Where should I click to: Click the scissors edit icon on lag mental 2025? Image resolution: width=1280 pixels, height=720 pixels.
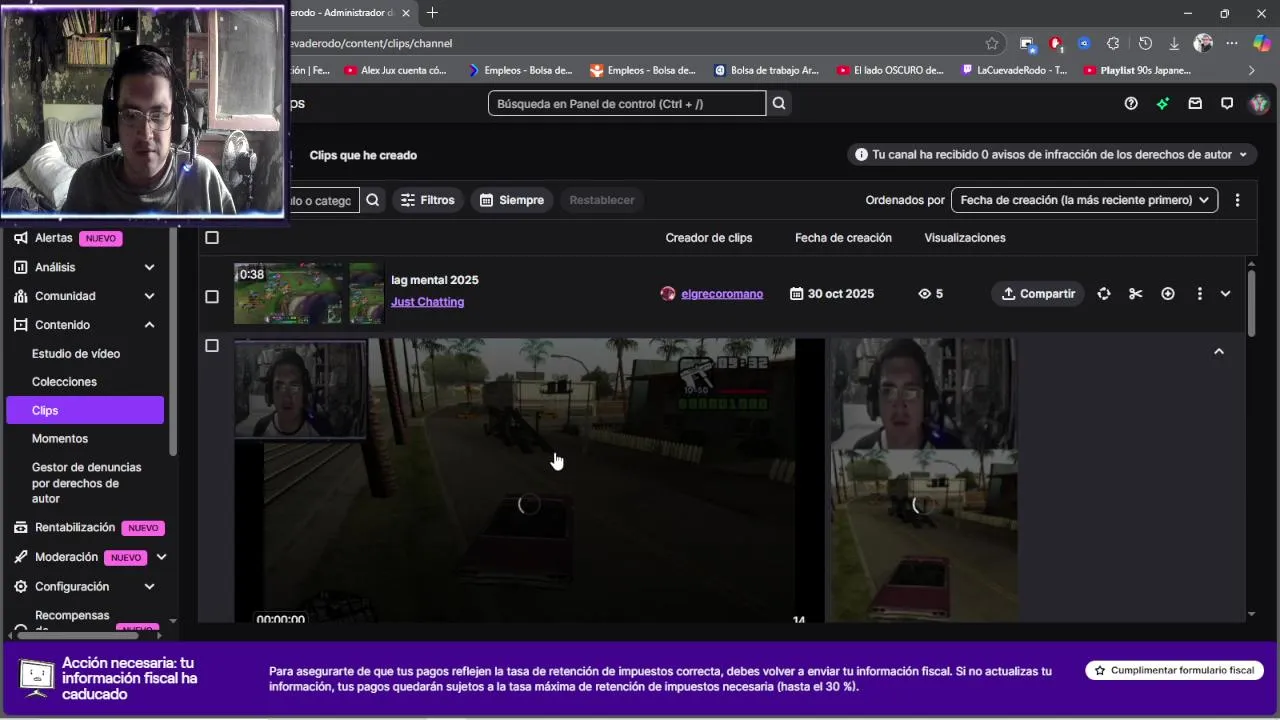pyautogui.click(x=1135, y=294)
